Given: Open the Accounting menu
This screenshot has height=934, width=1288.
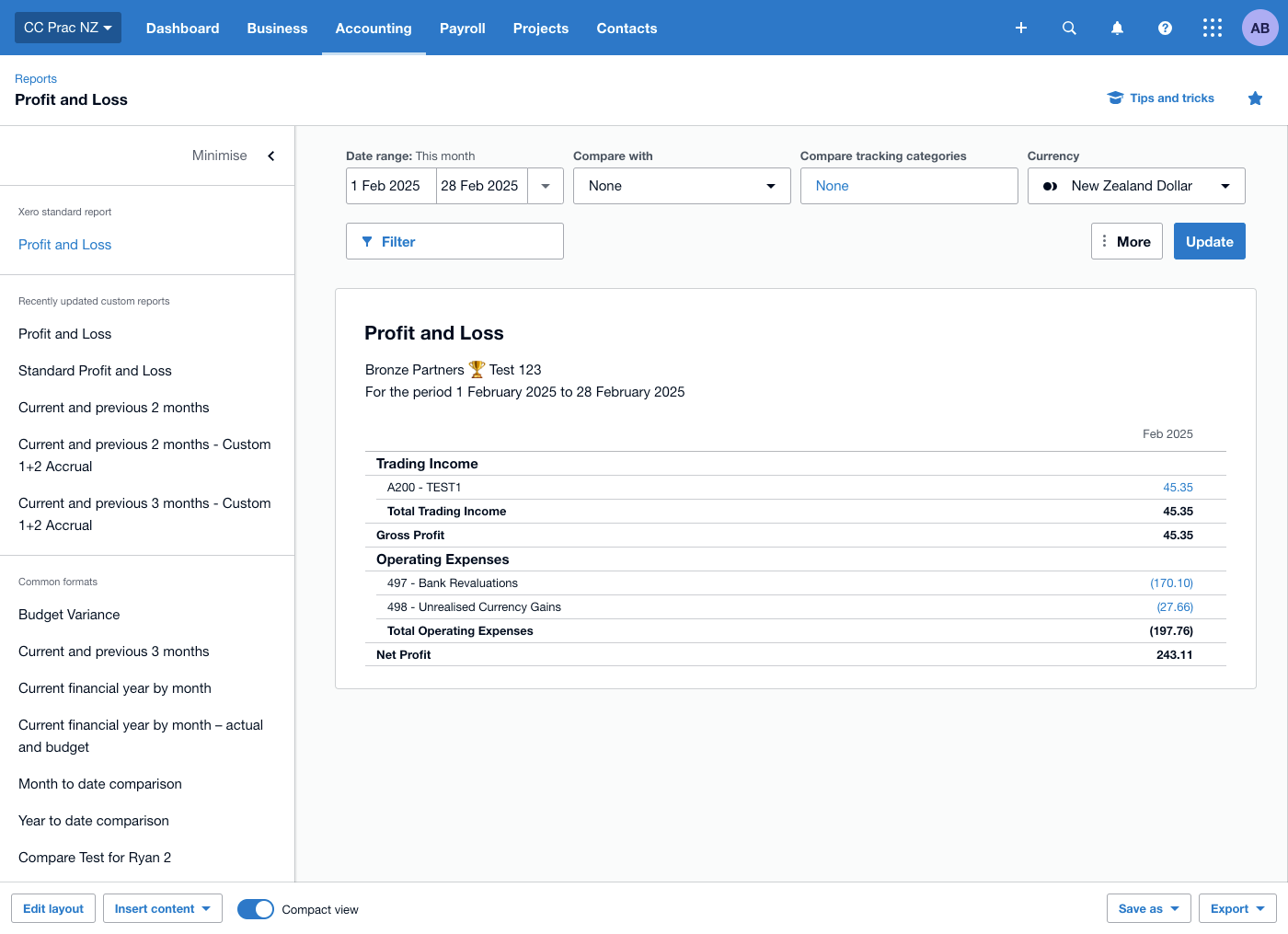Looking at the screenshot, I should click(x=374, y=29).
